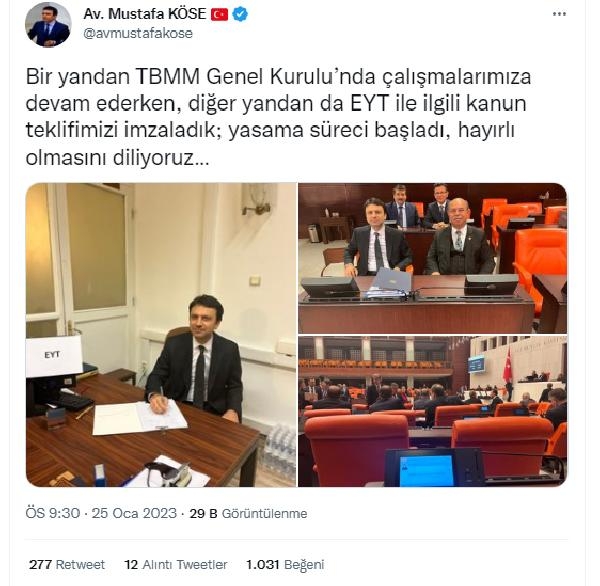Click the tweet's closing line 'olmasını diliyoruz...'
600x586 pixels.
tap(117, 158)
